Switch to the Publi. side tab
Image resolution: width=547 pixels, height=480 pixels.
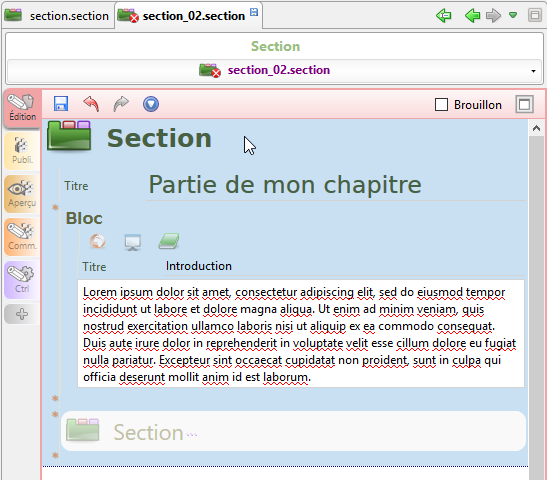click(22, 151)
